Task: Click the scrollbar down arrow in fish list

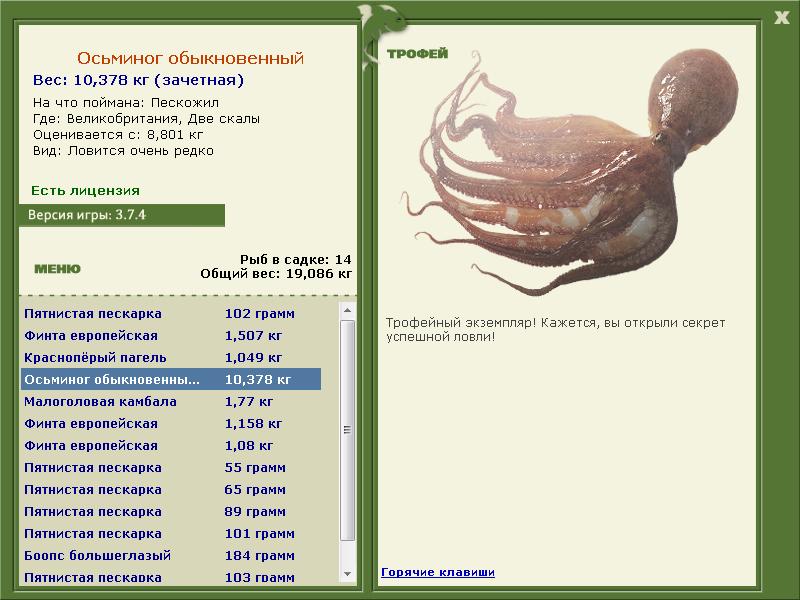Action: point(347,574)
